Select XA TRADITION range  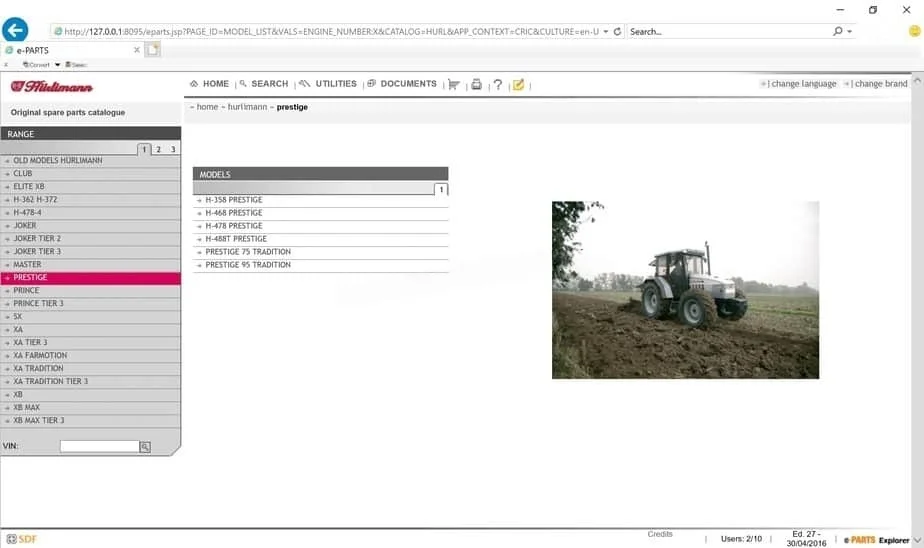[x=91, y=368]
